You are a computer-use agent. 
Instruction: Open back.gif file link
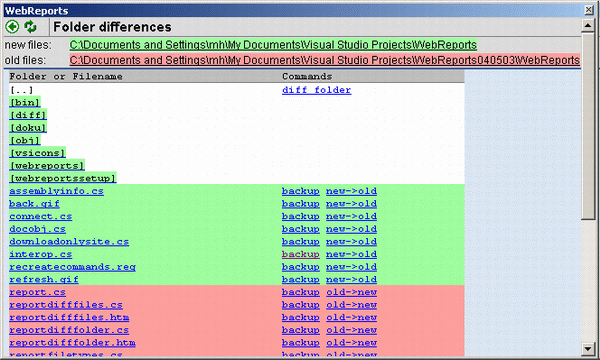click(34, 204)
